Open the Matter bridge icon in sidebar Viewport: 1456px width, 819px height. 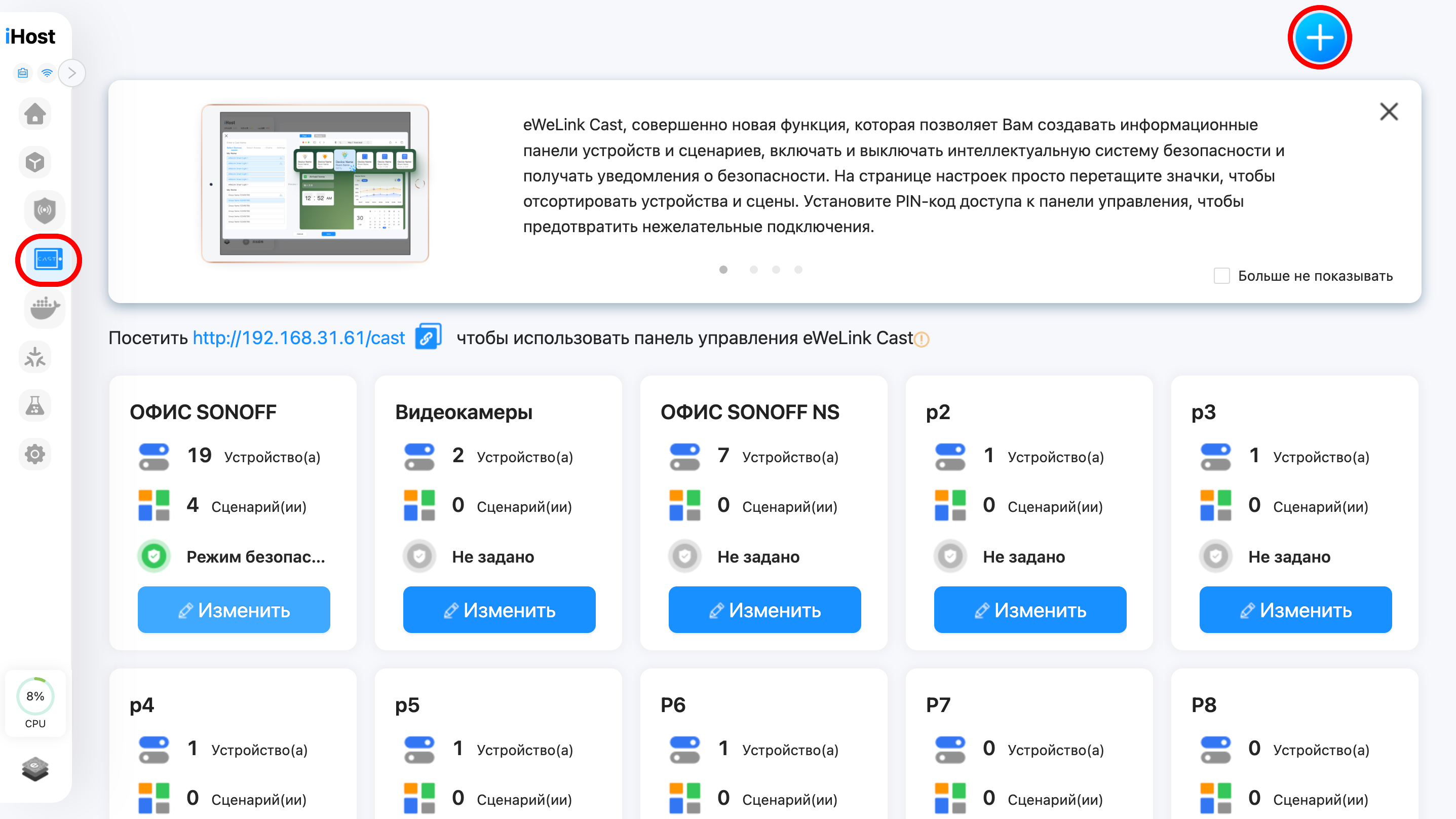[x=35, y=357]
